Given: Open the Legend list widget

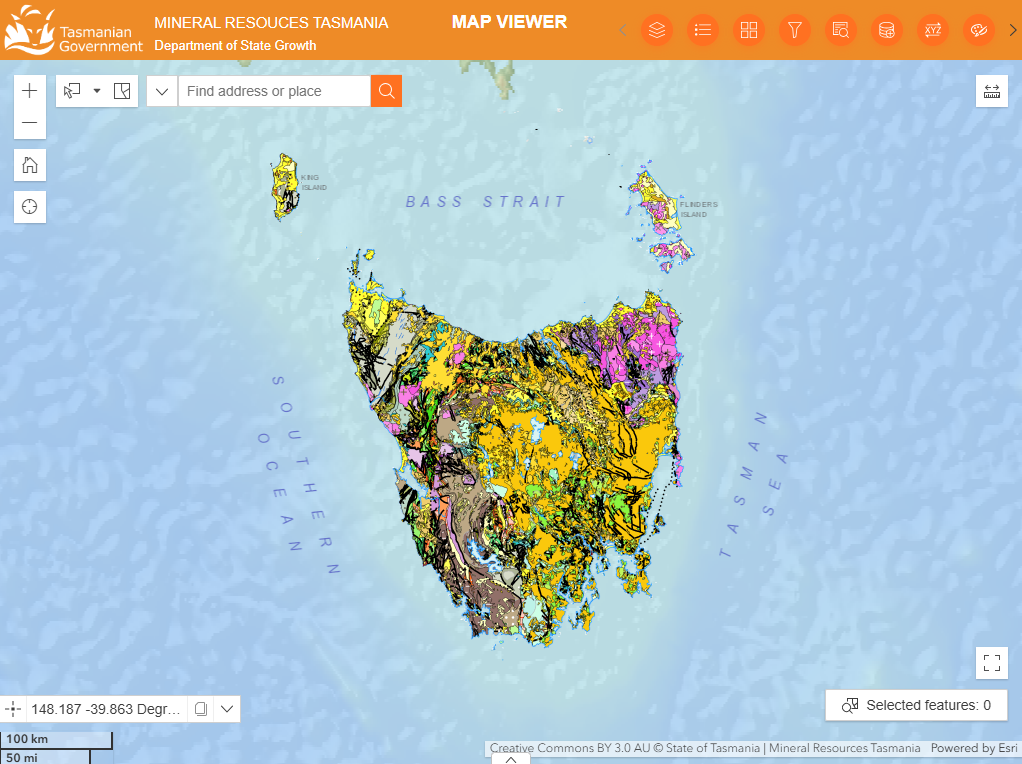Looking at the screenshot, I should point(703,30).
